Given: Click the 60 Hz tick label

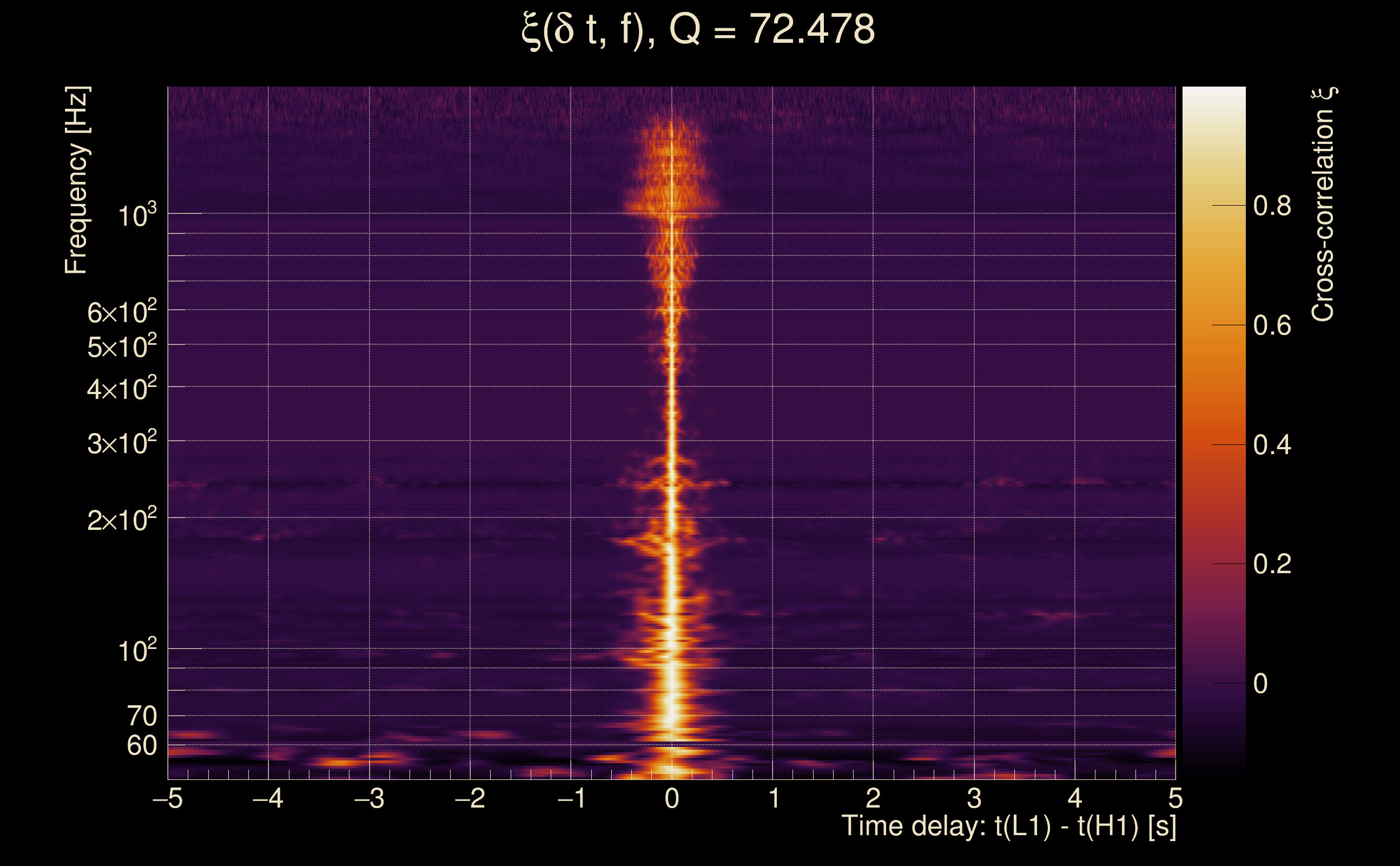Looking at the screenshot, I should 141,746.
